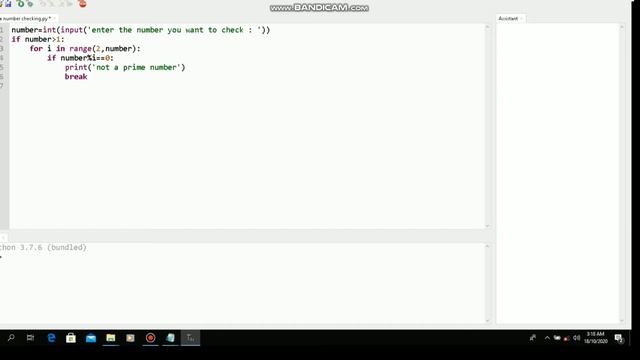Open the Action Center notifications
640x360 pixels.
619,338
